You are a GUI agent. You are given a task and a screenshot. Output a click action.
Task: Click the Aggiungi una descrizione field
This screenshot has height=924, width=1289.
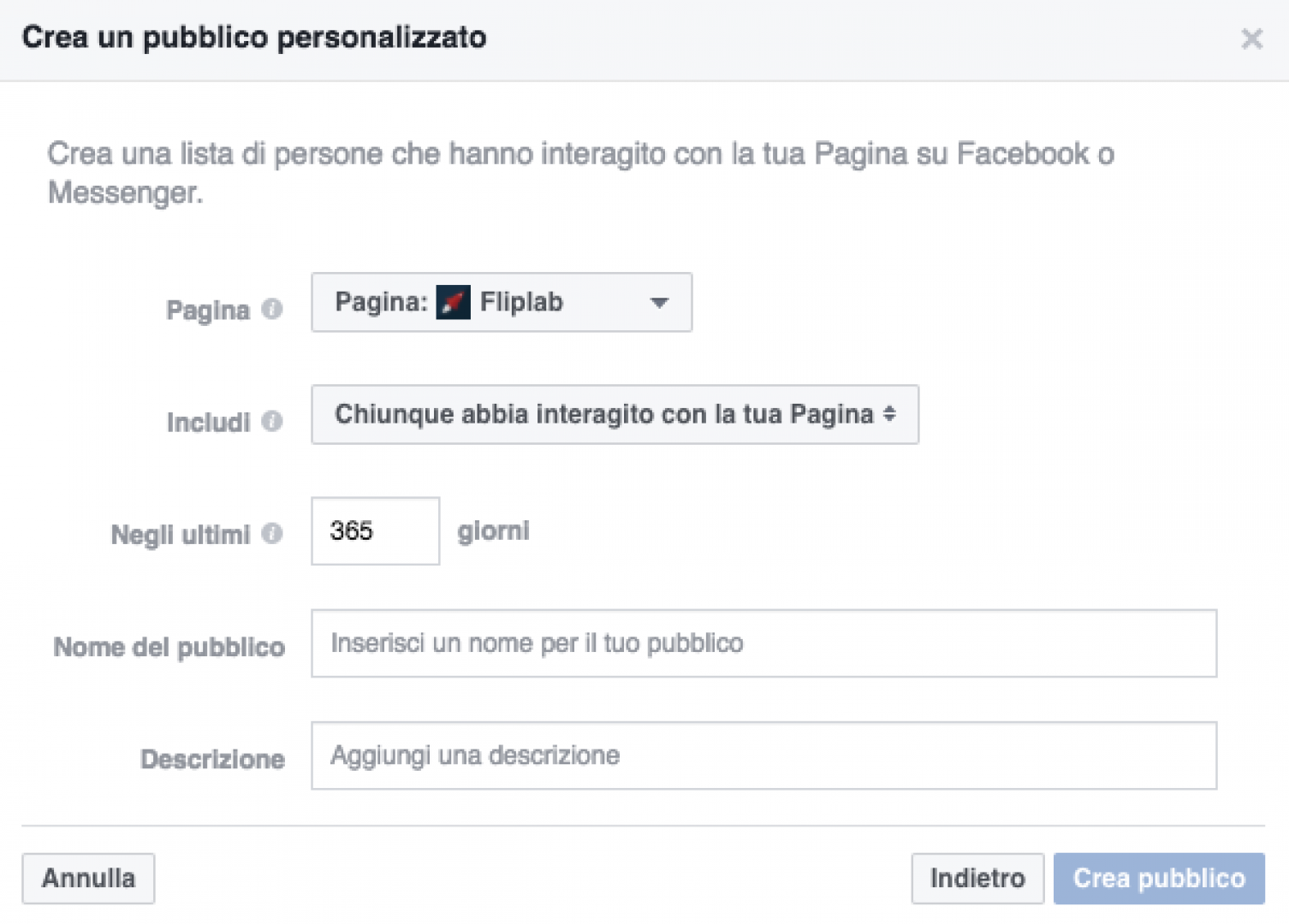[763, 755]
